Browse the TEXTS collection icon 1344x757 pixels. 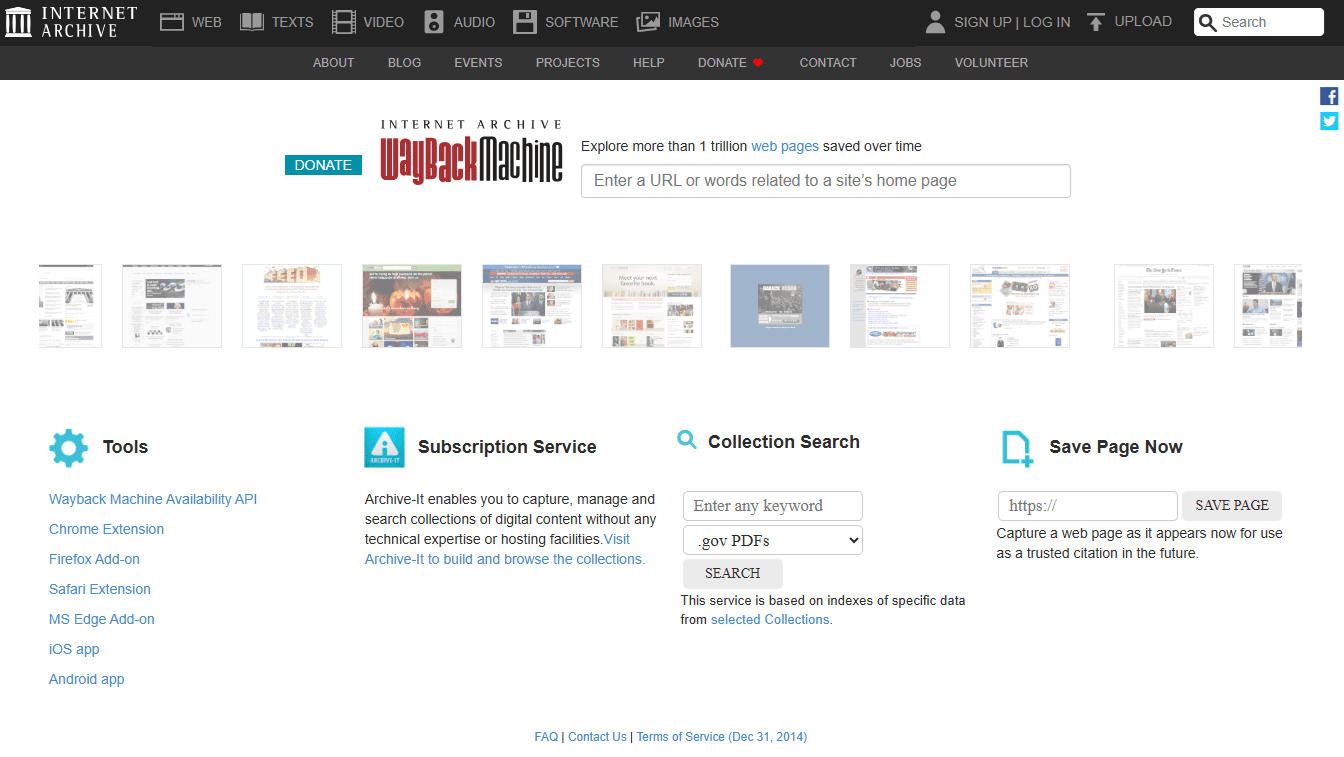tap(251, 21)
